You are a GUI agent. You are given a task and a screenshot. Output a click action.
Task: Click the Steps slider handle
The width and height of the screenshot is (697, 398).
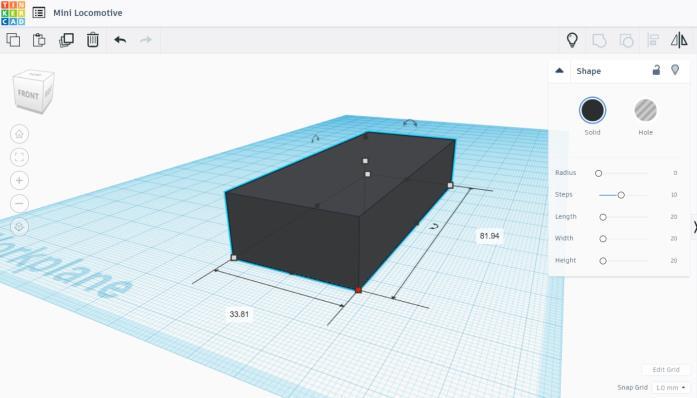[621, 195]
